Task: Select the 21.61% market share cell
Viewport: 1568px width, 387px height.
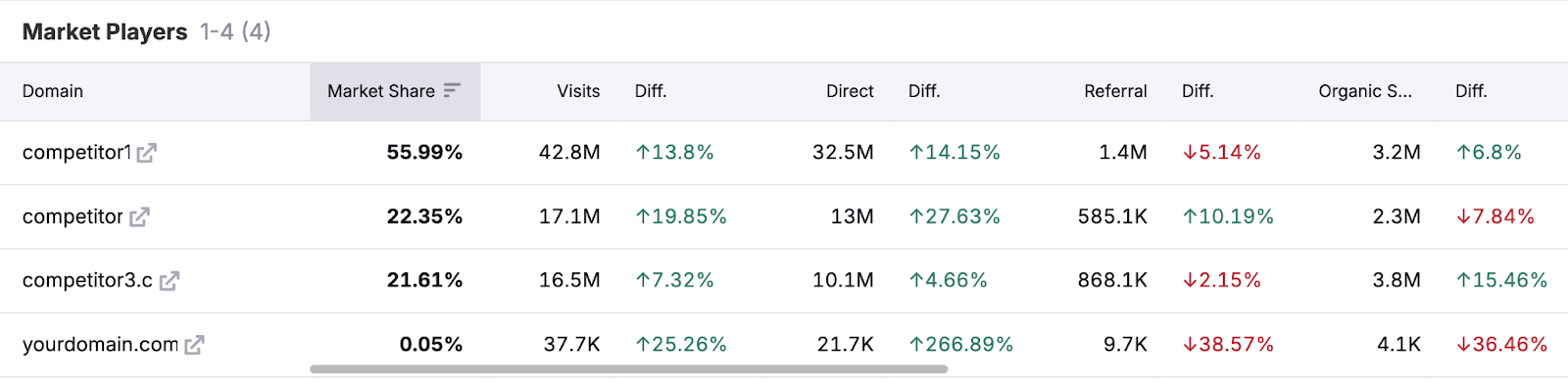Action: [424, 280]
